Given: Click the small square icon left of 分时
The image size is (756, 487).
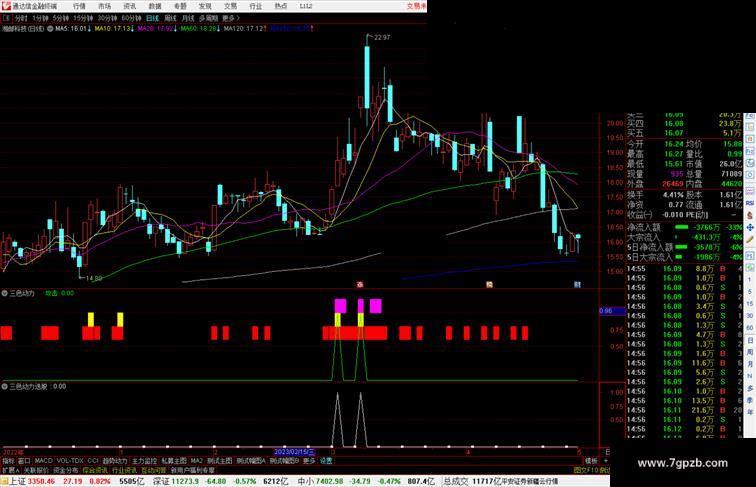Looking at the screenshot, I should (6, 18).
